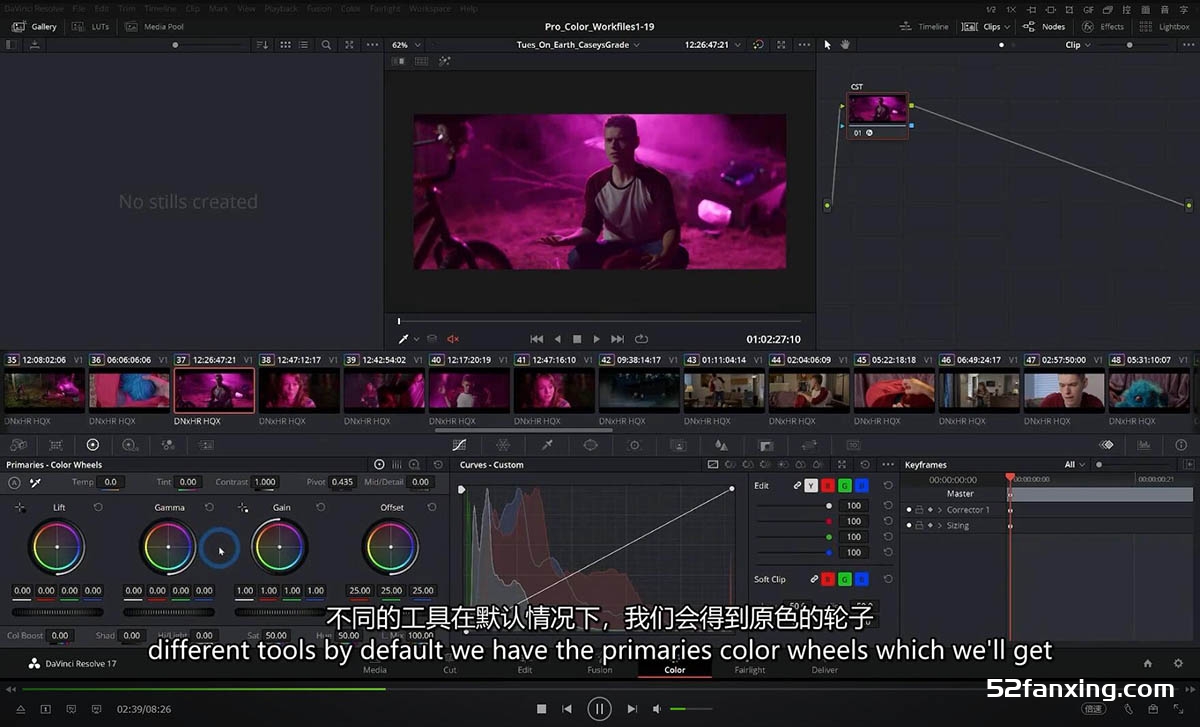
Task: Reset the Lift color wheel
Action: 98,508
